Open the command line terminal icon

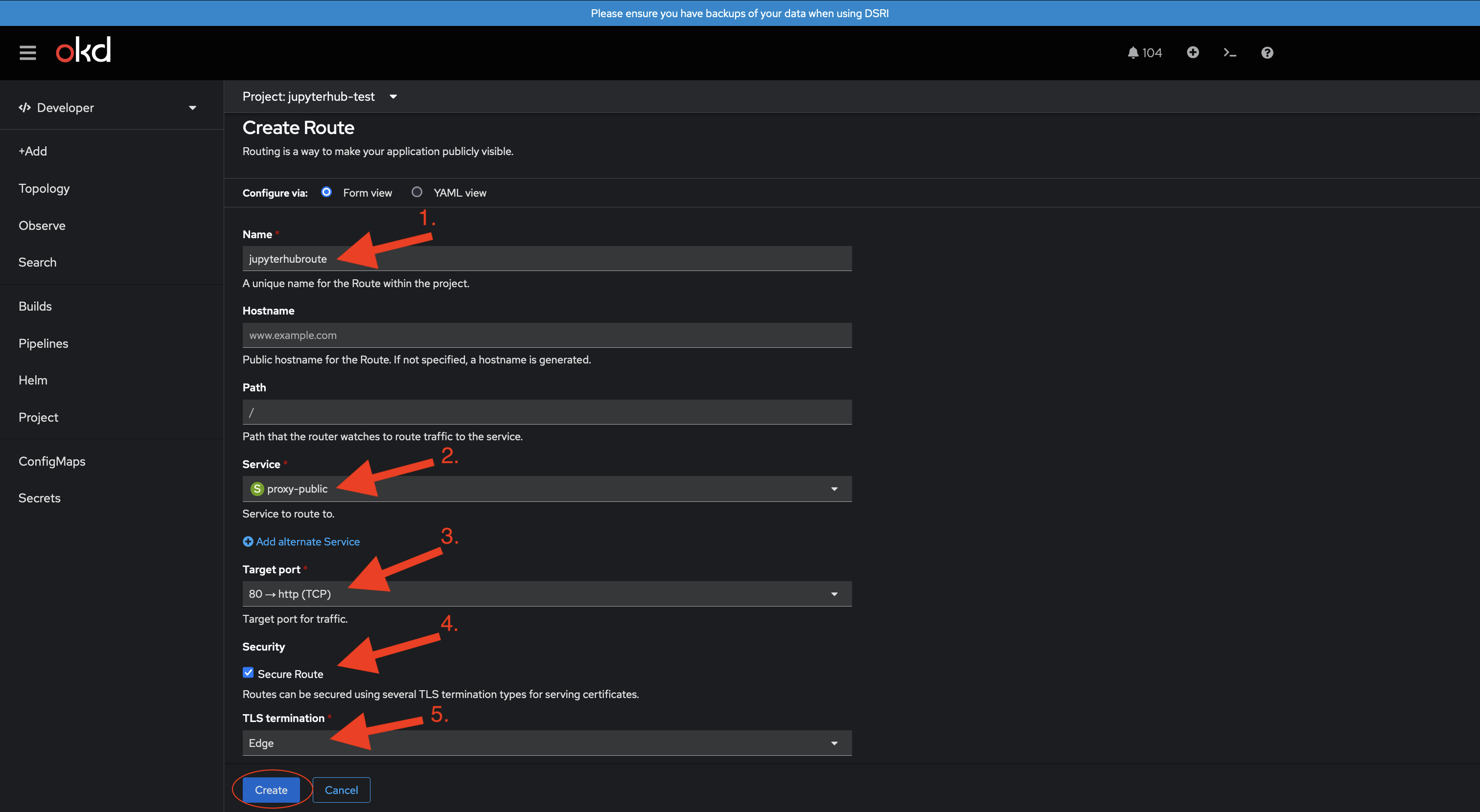[1229, 53]
